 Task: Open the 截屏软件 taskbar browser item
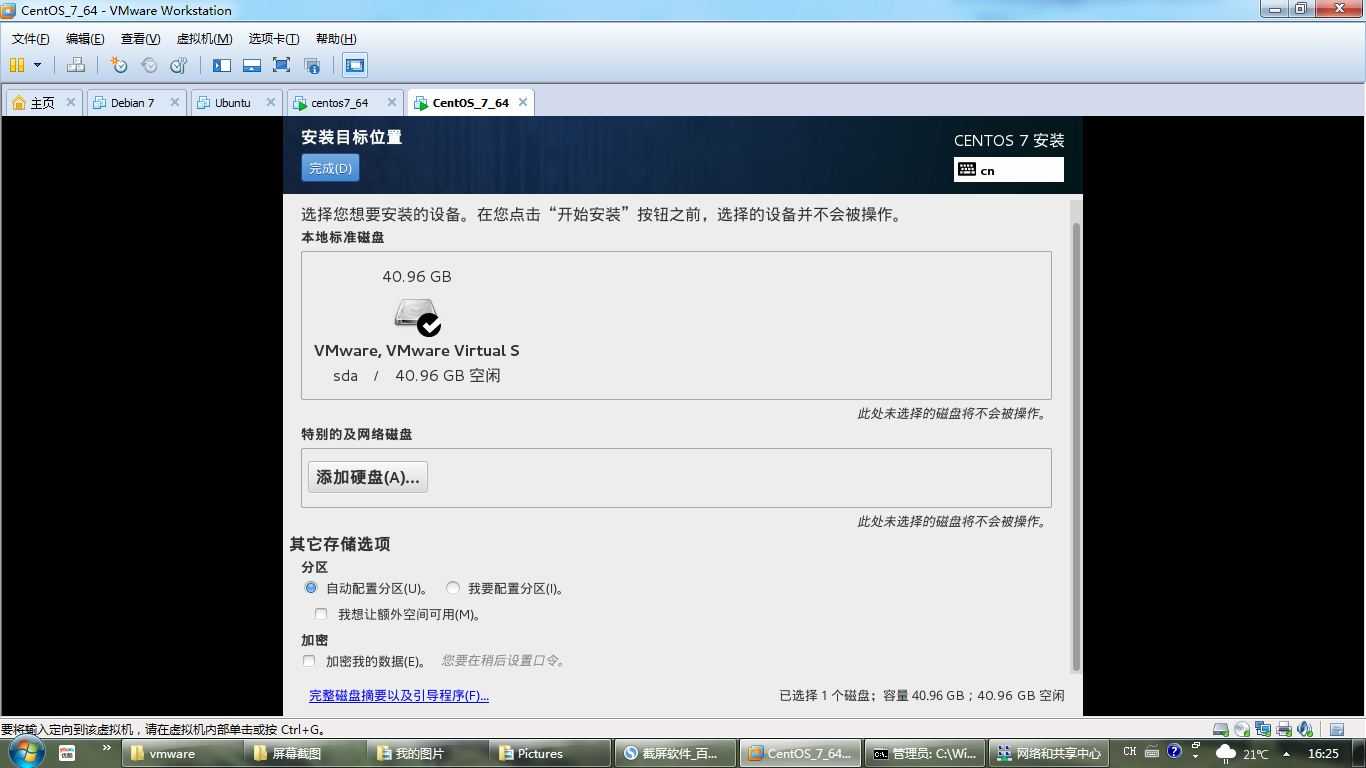675,754
